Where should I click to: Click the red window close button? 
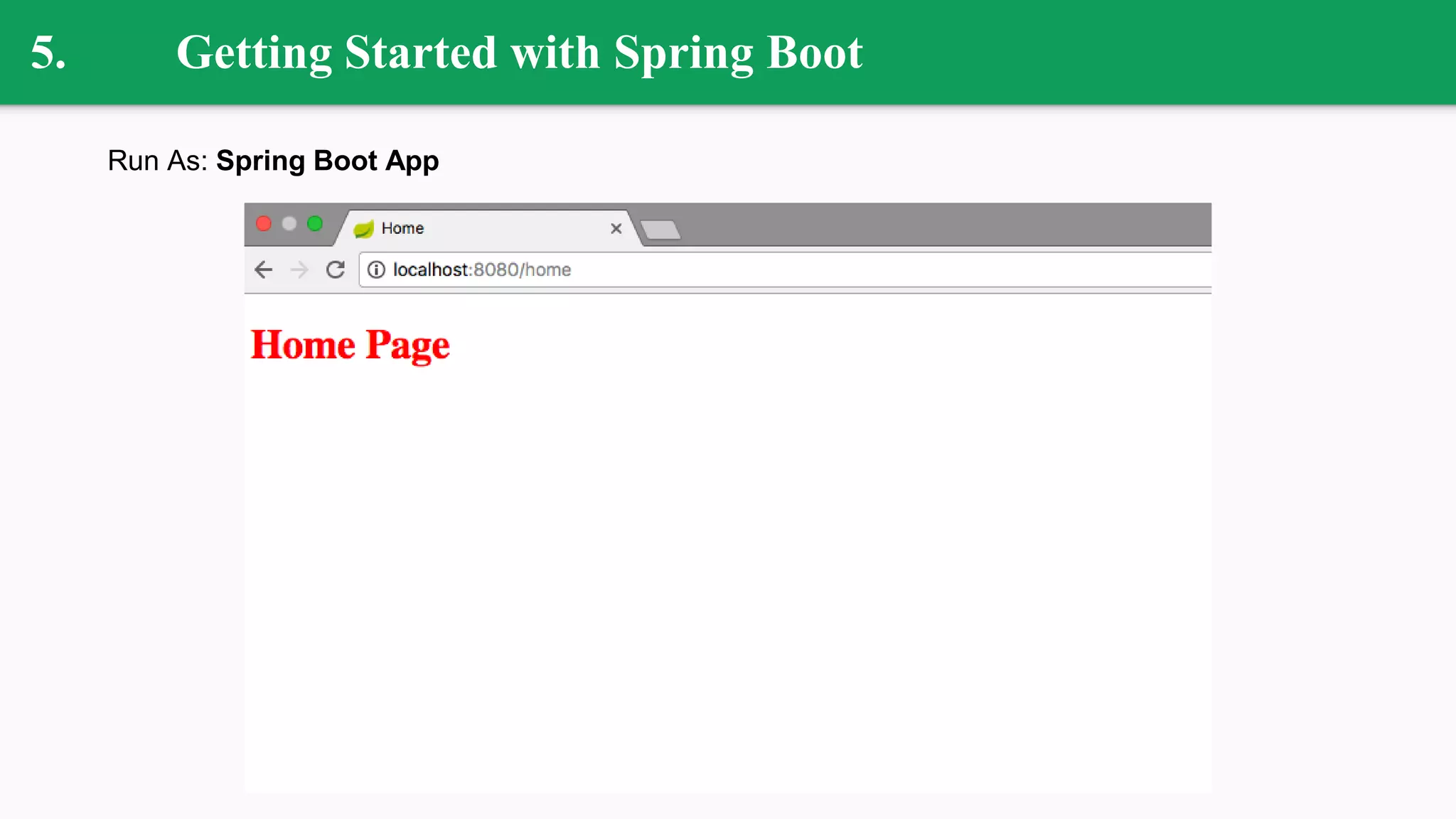click(x=264, y=224)
